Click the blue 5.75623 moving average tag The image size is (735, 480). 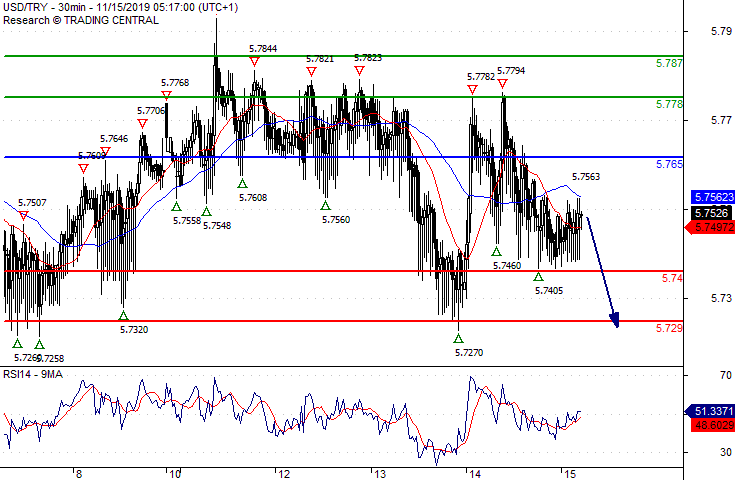[x=713, y=197]
